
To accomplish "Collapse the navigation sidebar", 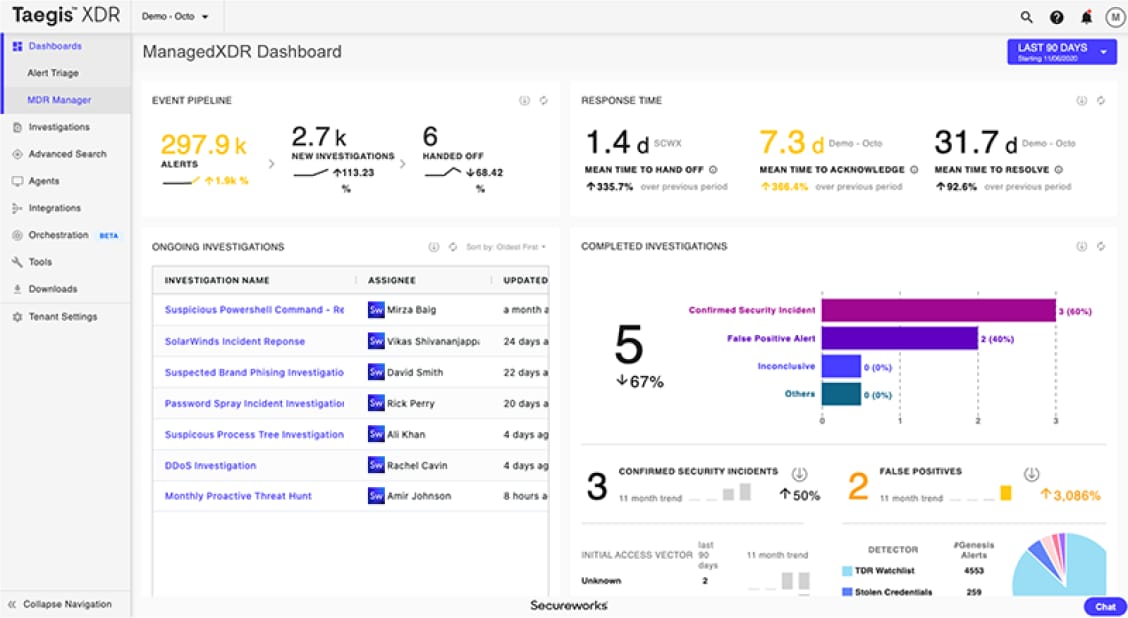I will [x=60, y=604].
